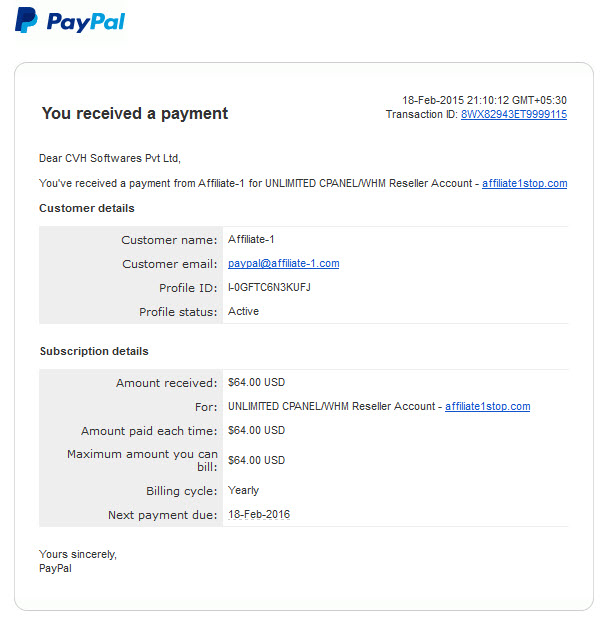Click the Profile ID value I-0GFTC6N3KUFJ
Viewport: 616px width, 634px height.
[x=269, y=287]
